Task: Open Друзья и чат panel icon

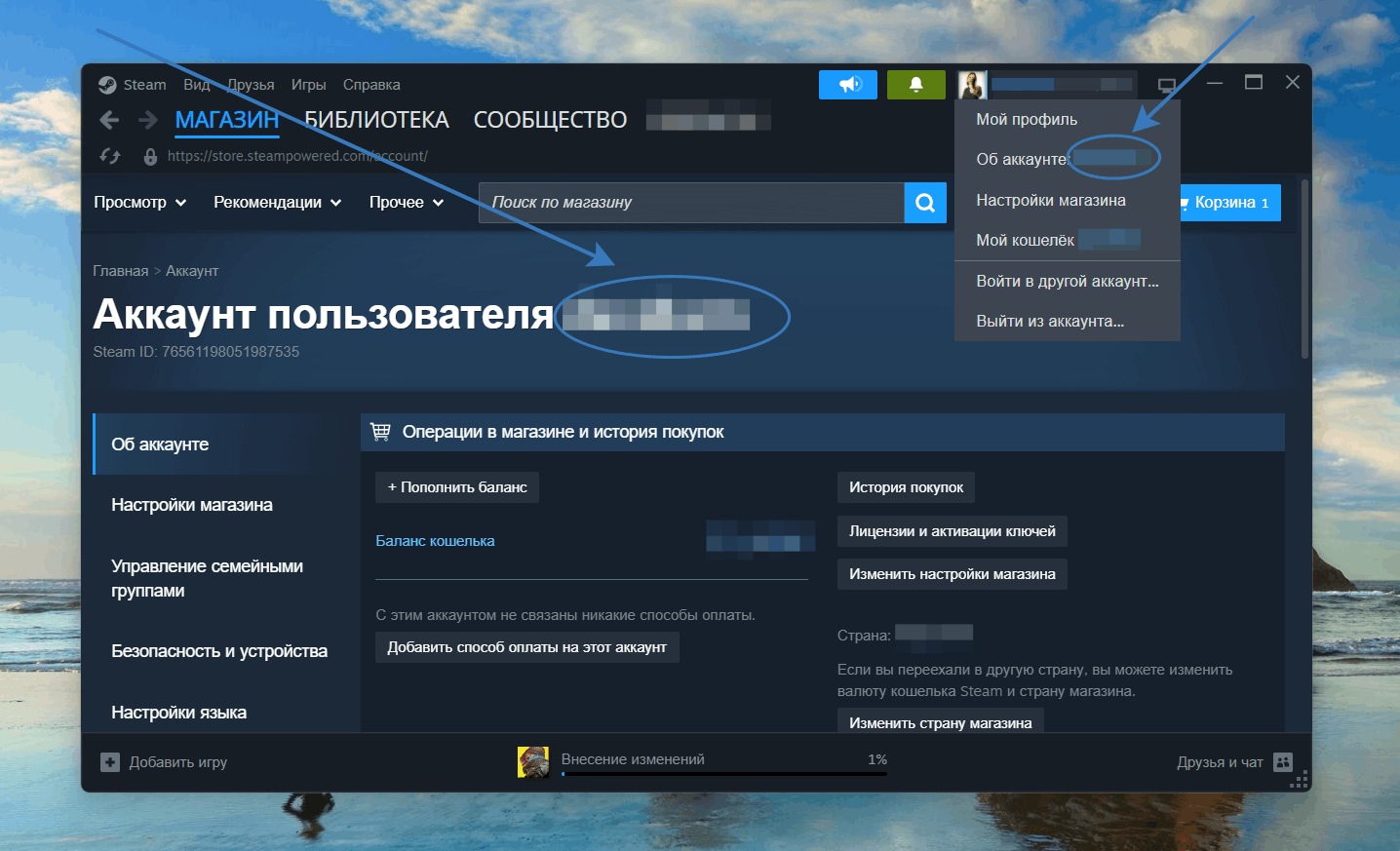Action: [x=1283, y=761]
